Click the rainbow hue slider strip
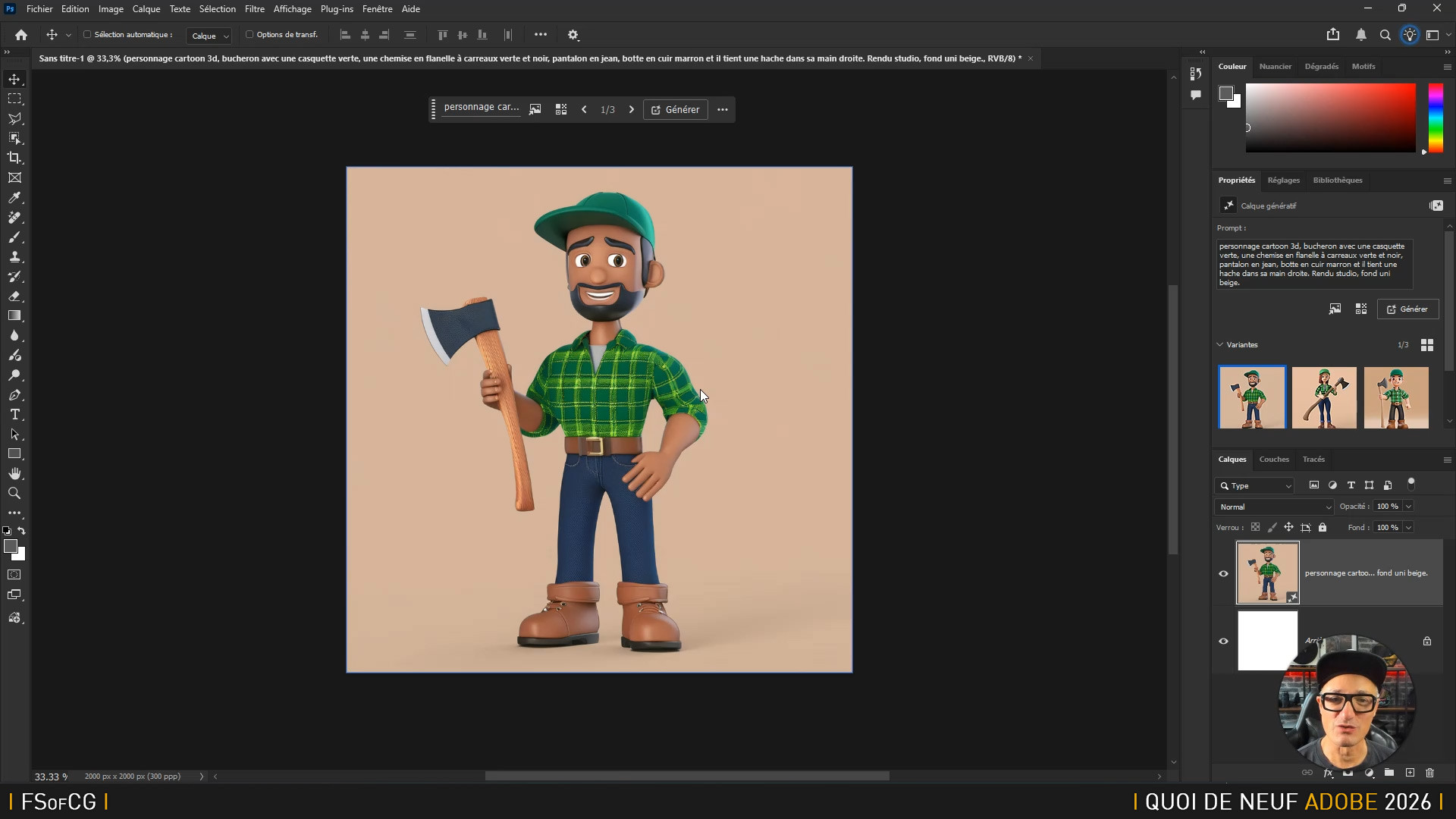The height and width of the screenshot is (819, 1456). (1436, 118)
